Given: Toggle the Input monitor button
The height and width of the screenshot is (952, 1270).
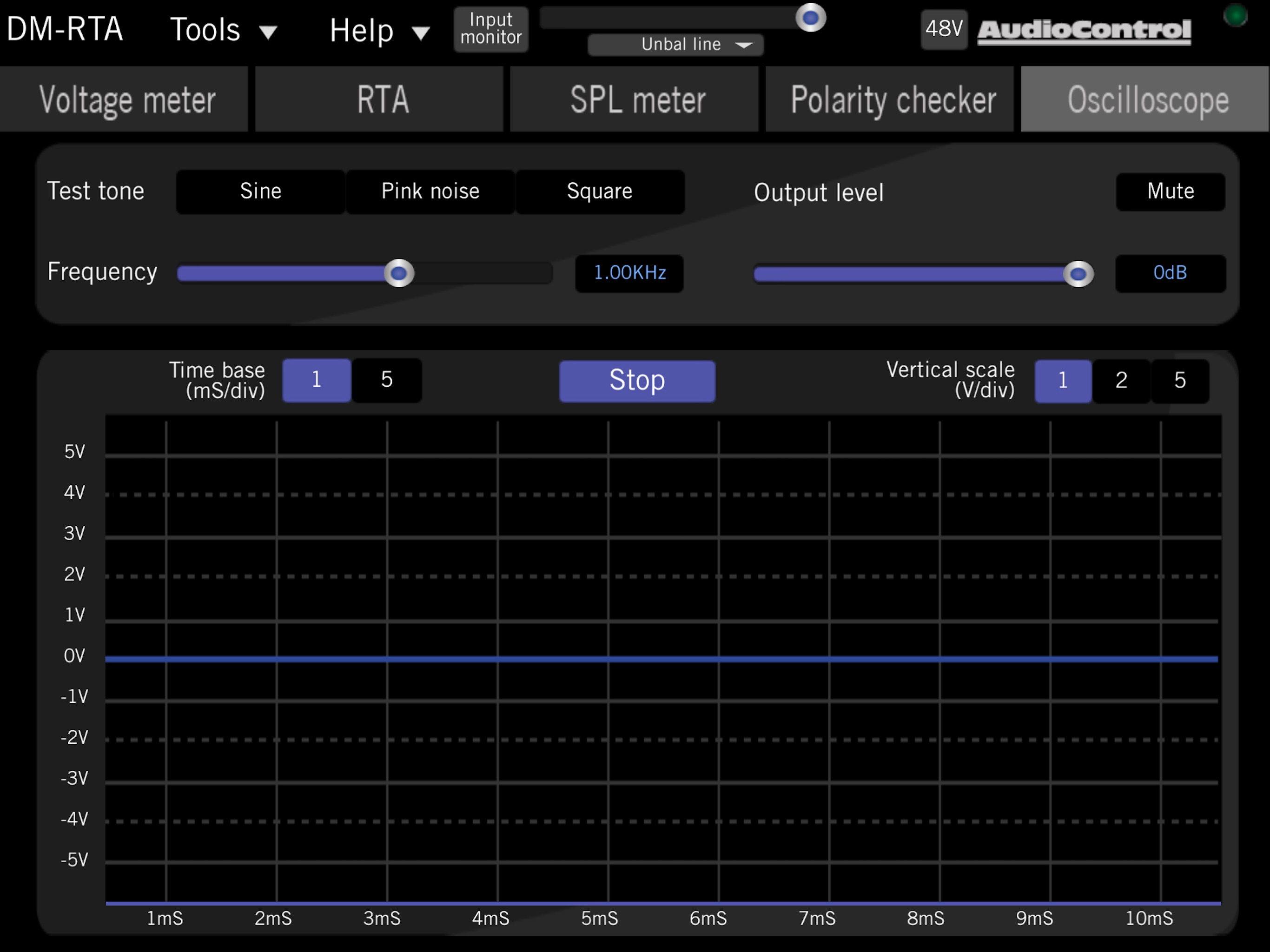Looking at the screenshot, I should pos(491,29).
